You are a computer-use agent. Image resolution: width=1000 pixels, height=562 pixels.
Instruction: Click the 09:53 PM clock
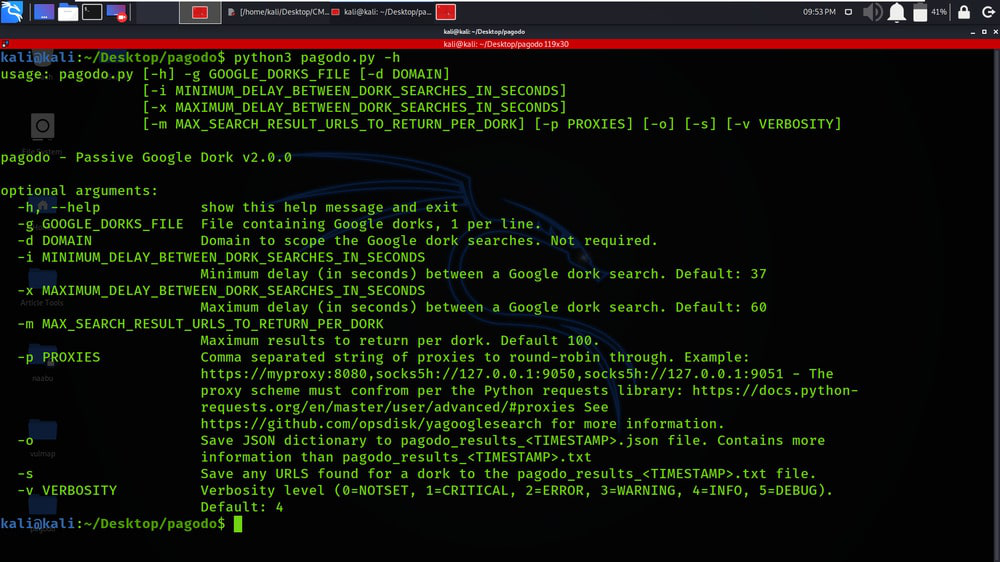[820, 11]
